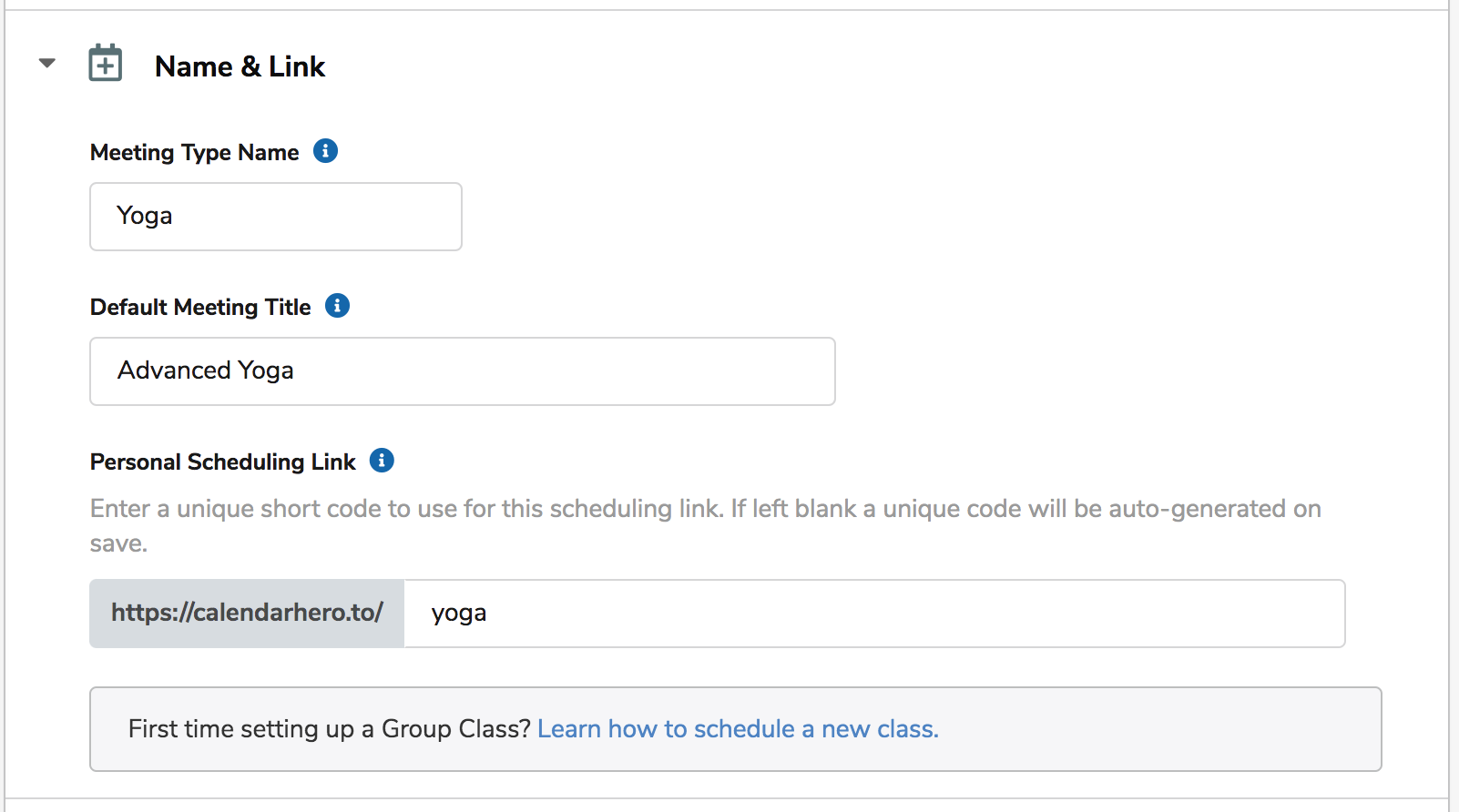Select the Name & Link section heading
Viewport: 1459px width, 812px height.
(240, 66)
